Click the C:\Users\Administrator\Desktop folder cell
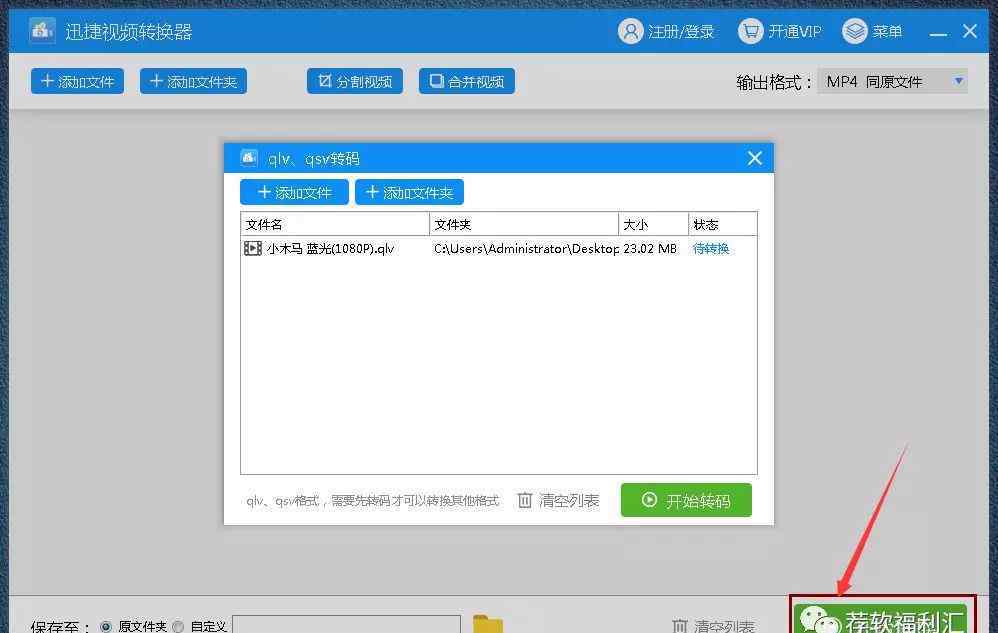Screen dimensions: 998x633 pyautogui.click(x=526, y=248)
